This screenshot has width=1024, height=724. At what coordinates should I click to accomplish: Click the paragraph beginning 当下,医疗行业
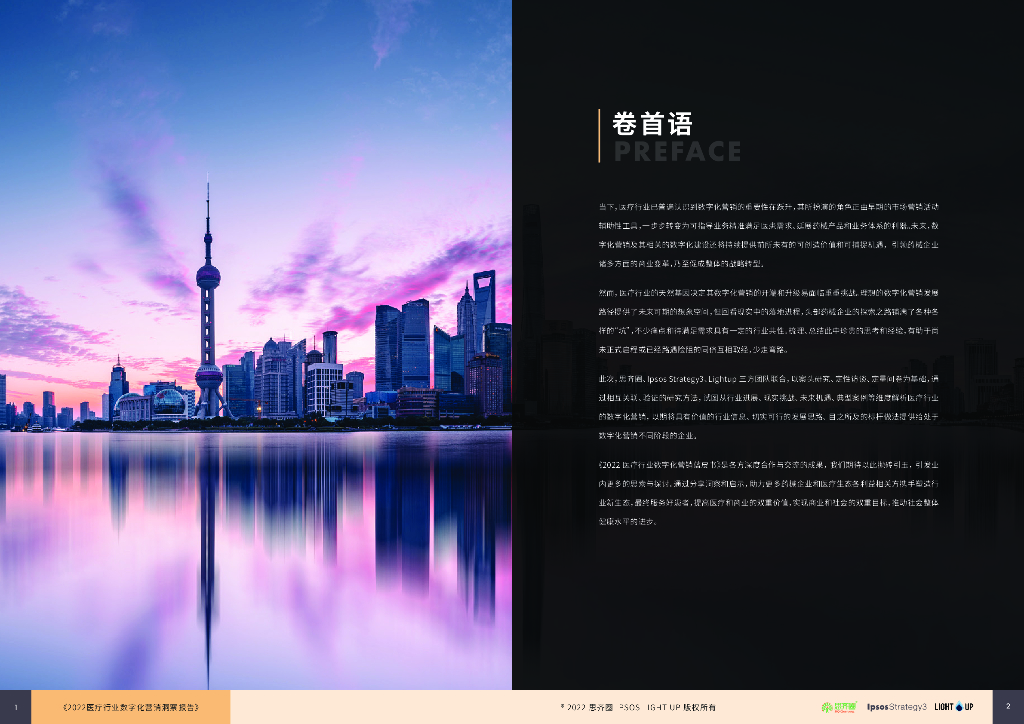769,235
